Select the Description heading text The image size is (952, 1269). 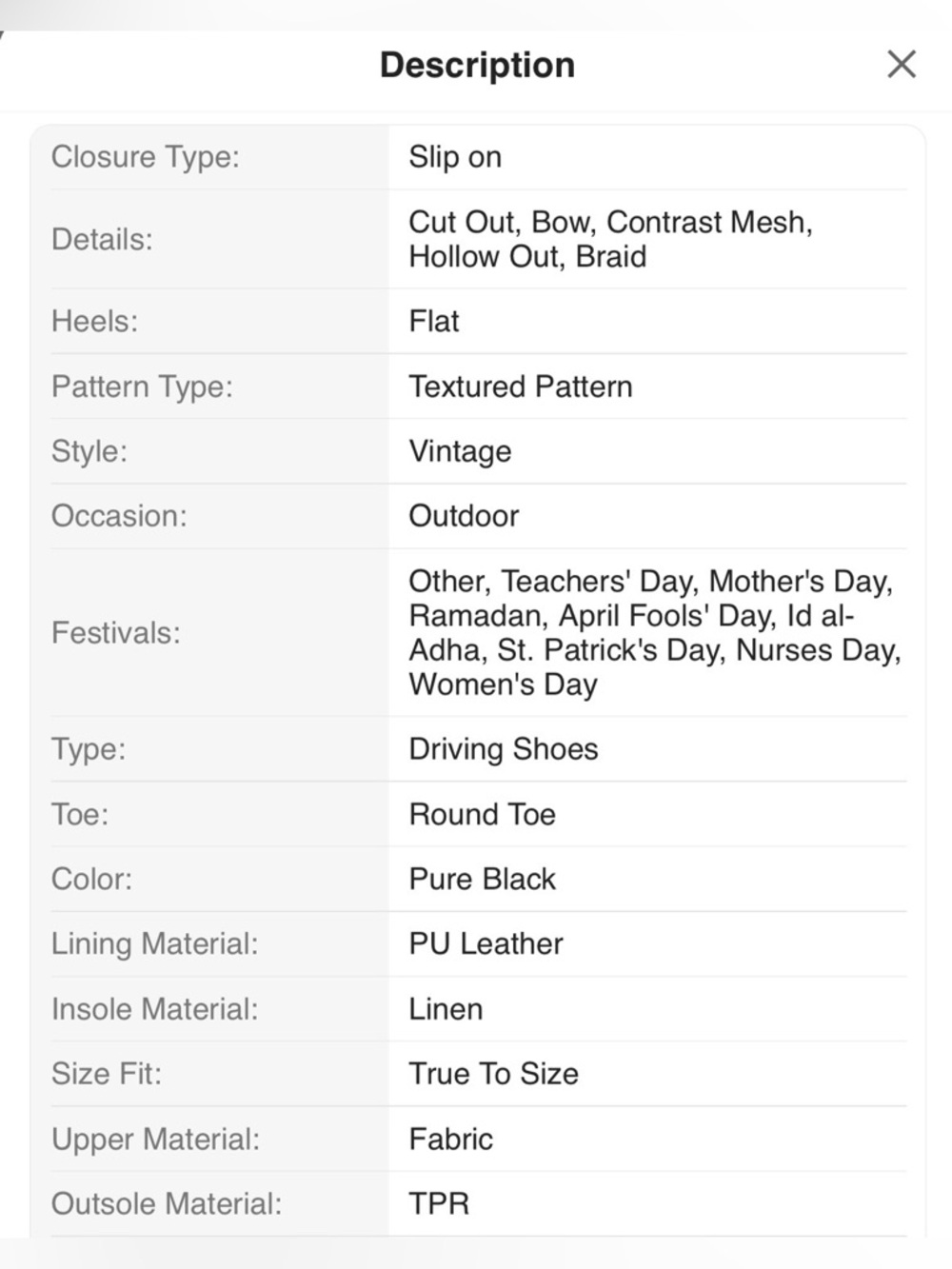point(477,65)
